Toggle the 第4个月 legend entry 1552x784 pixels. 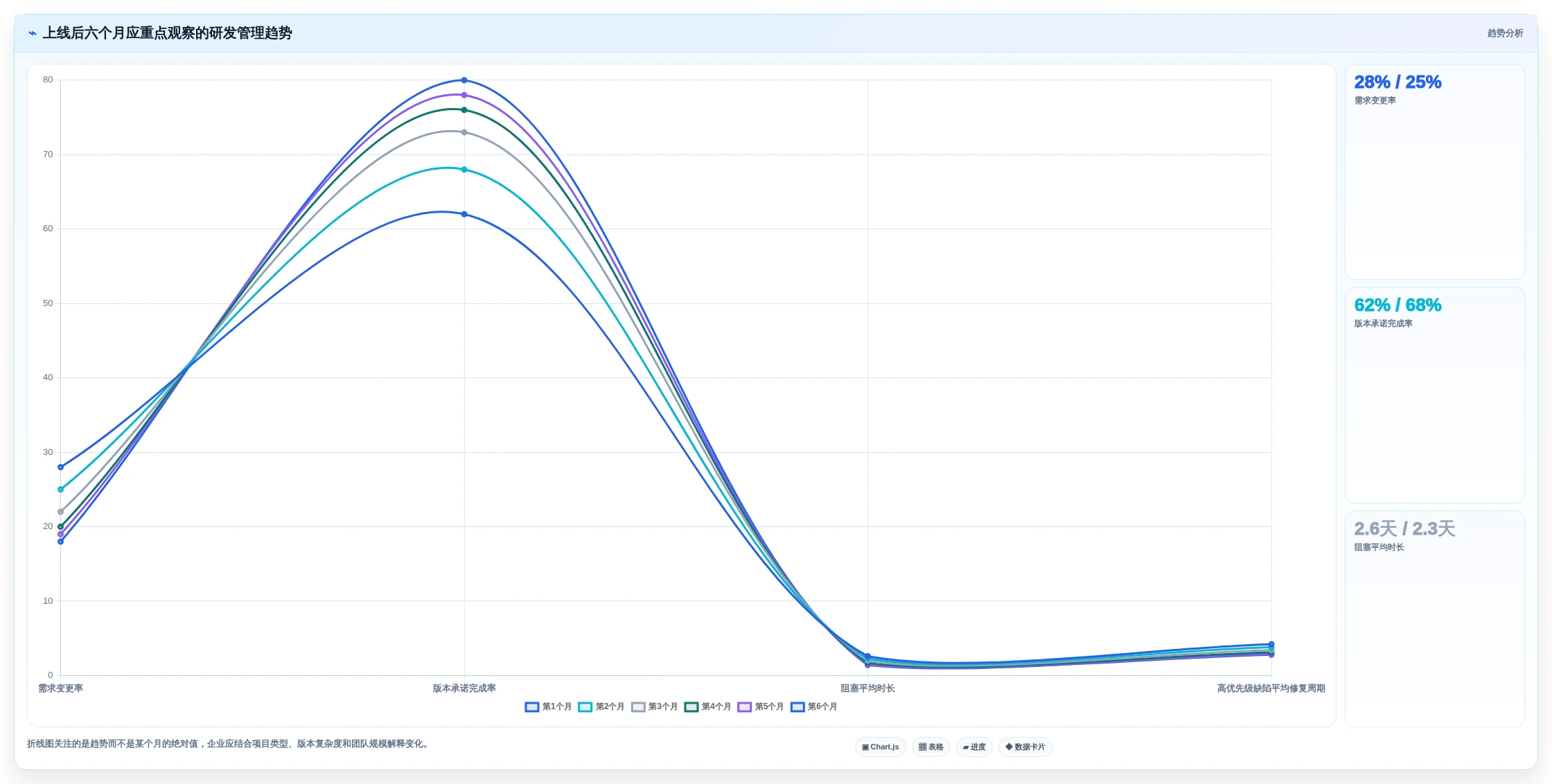coord(707,706)
